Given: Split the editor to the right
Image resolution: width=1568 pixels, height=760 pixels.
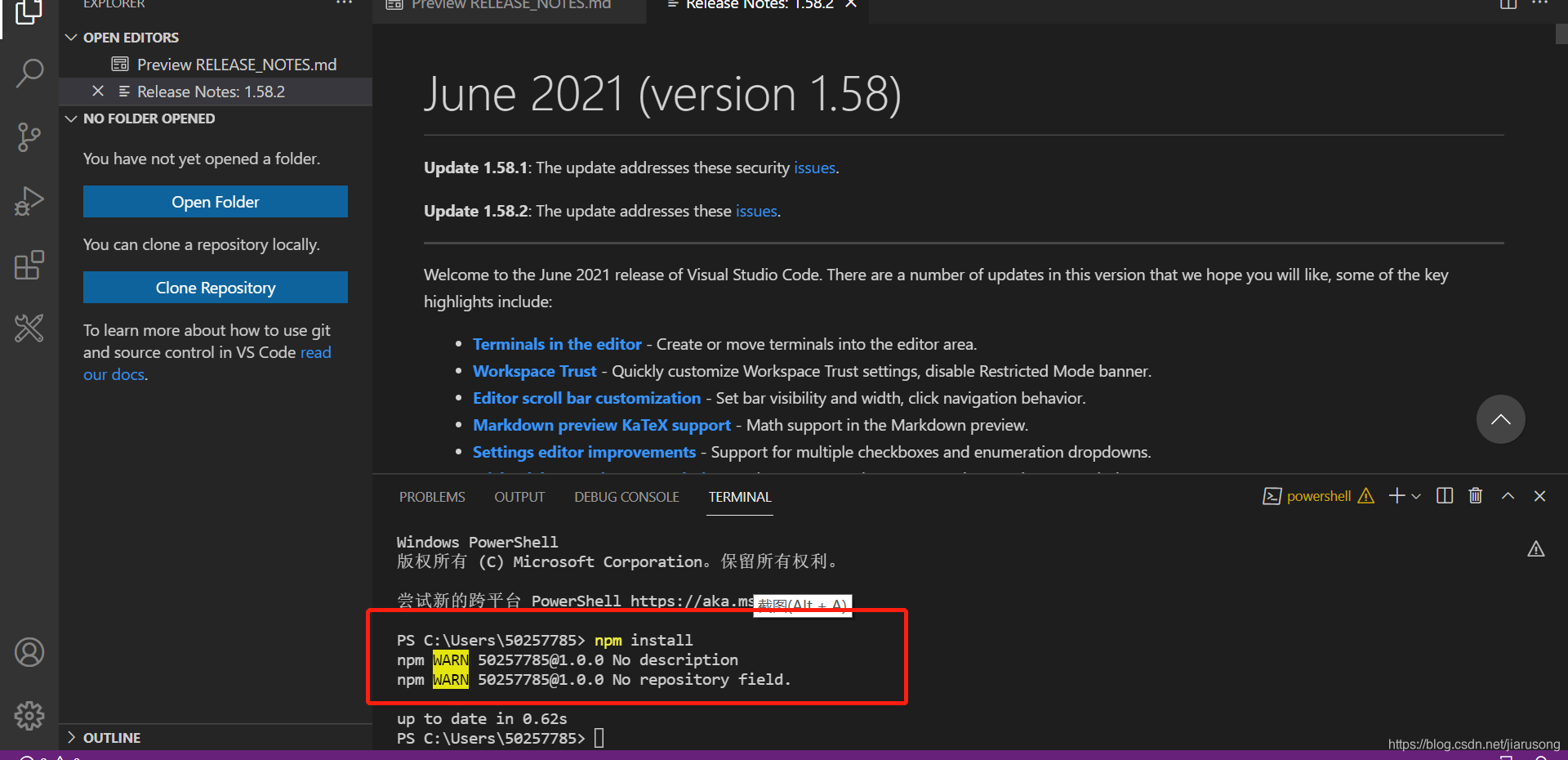Looking at the screenshot, I should pyautogui.click(x=1508, y=5).
